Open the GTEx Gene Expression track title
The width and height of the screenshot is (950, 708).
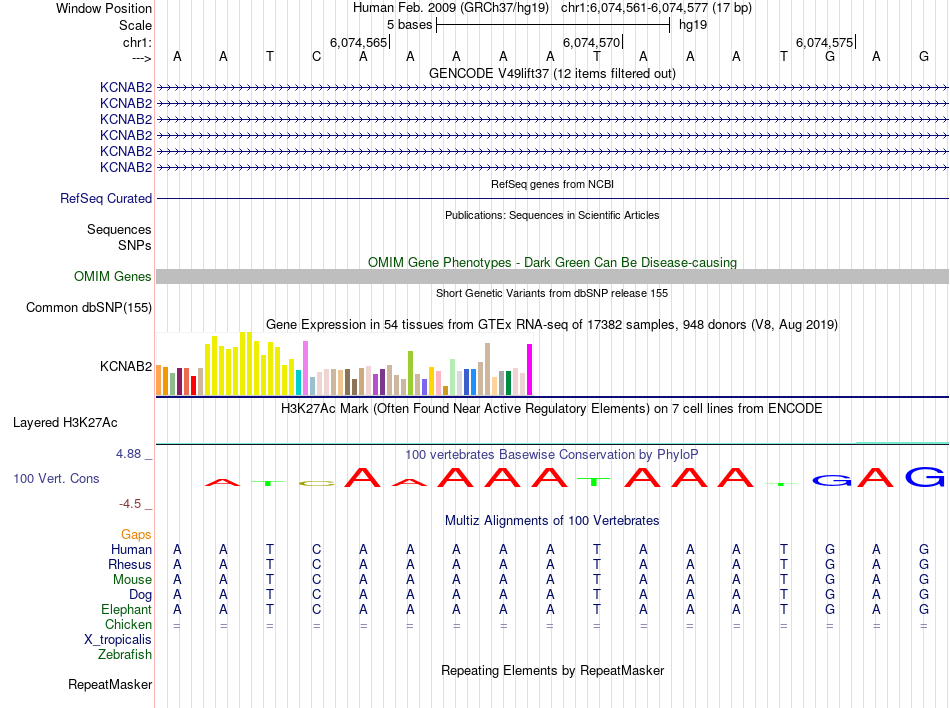pyautogui.click(x=552, y=325)
